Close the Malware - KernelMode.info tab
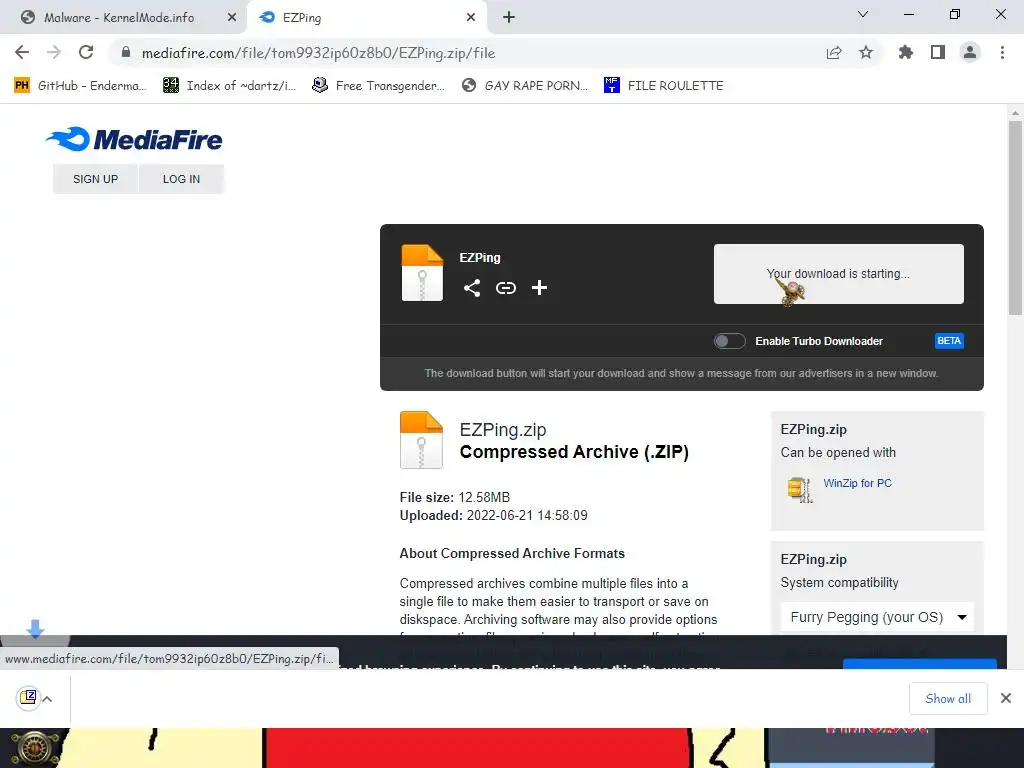Image resolution: width=1024 pixels, height=768 pixels. coord(231,18)
